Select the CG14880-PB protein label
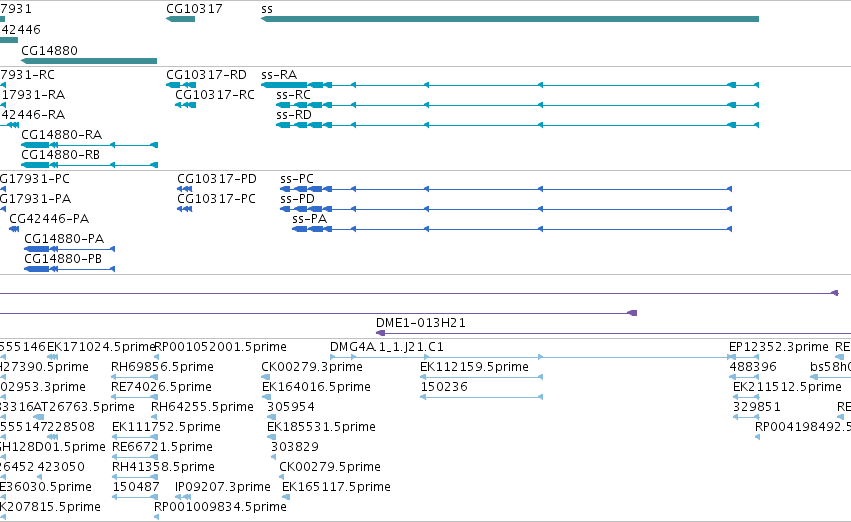The width and height of the screenshot is (851, 522). point(63,258)
